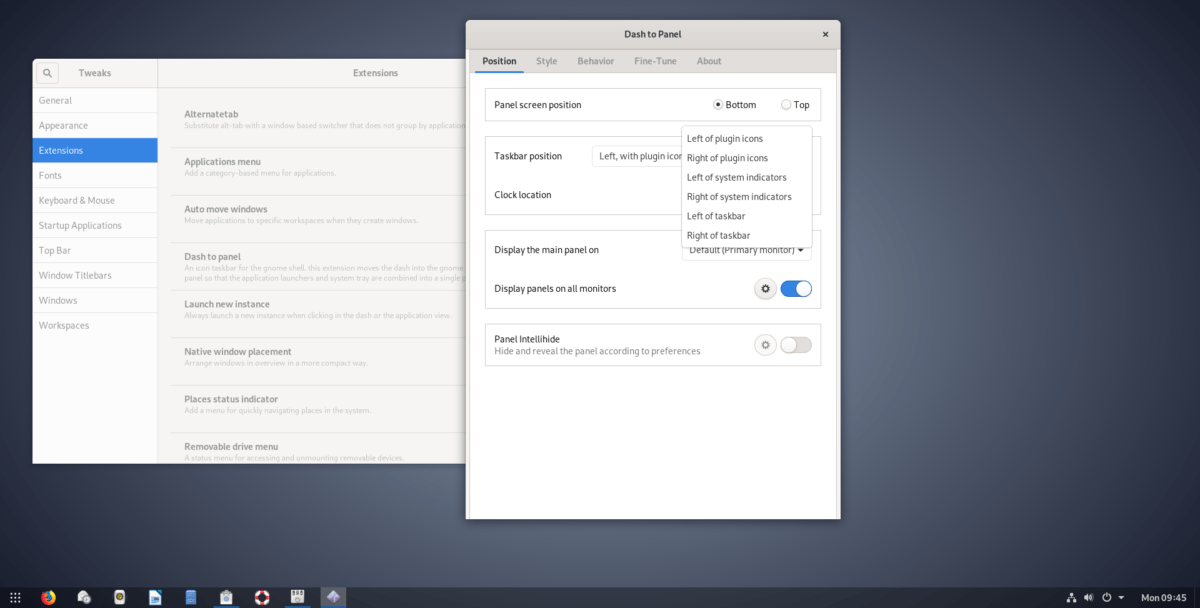Click the network icon in the system tray

point(1071,596)
